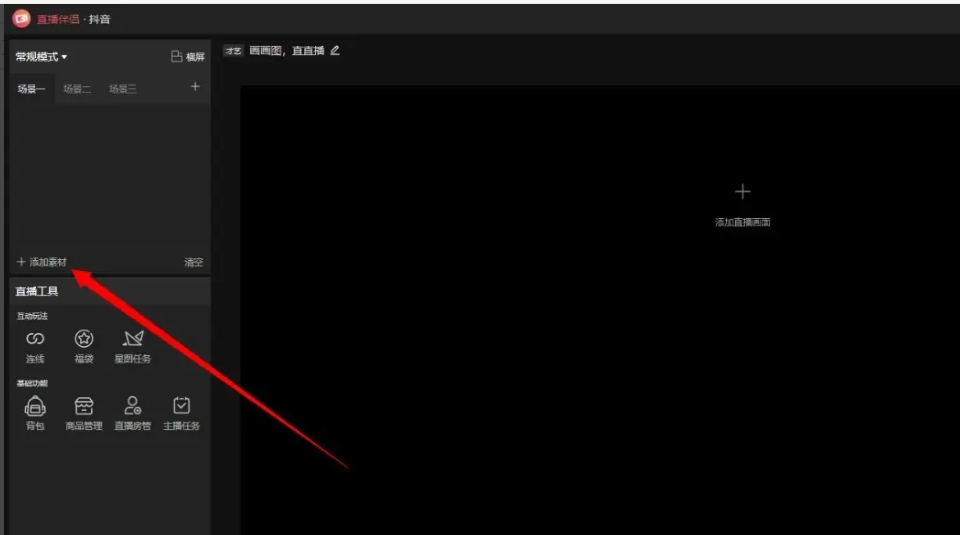Open 直播房管 room moderator settings
Screen dimensions: 960x535
(x=132, y=407)
